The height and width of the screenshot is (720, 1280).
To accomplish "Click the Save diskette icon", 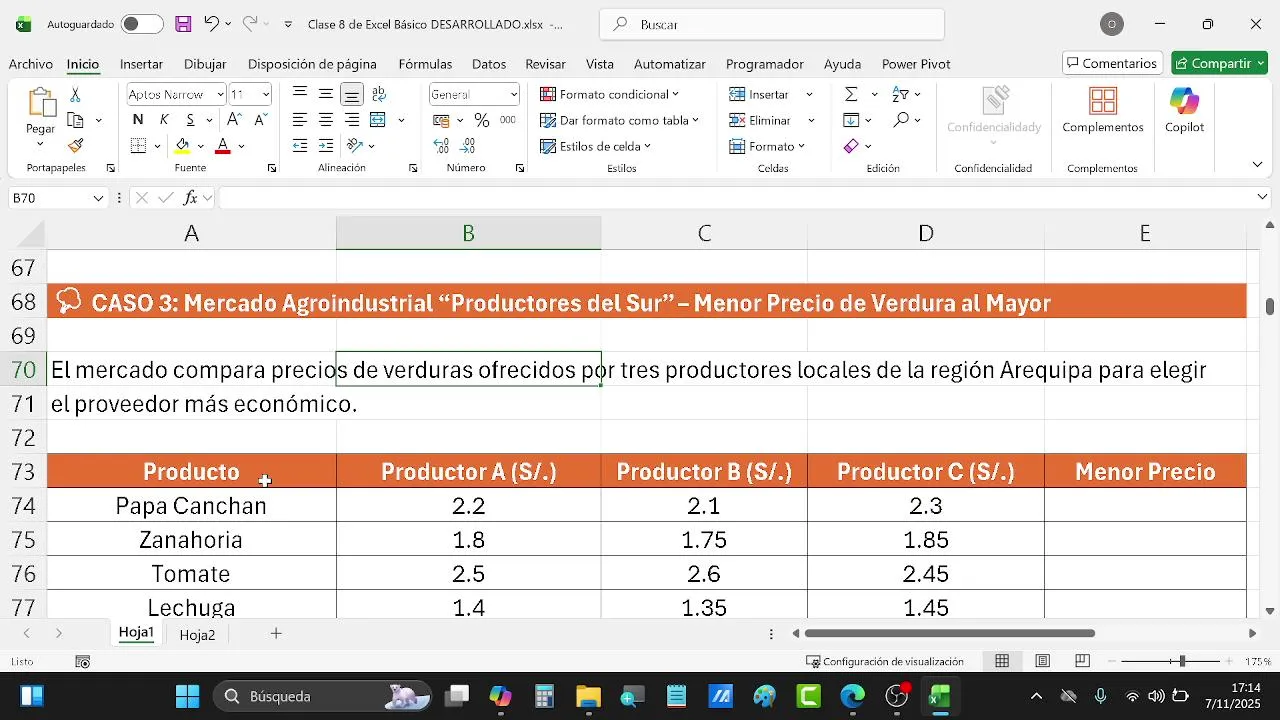I will point(183,24).
